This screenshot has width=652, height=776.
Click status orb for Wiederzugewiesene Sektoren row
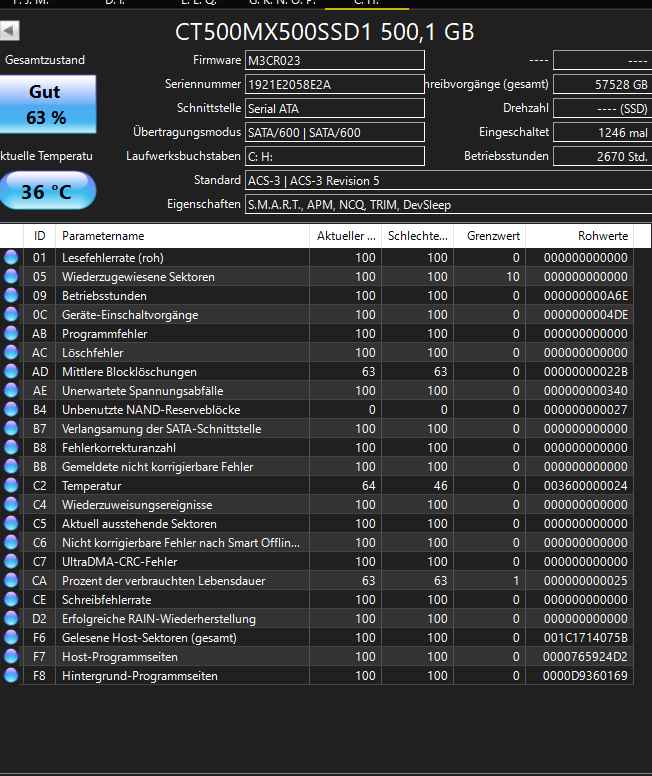point(11,276)
